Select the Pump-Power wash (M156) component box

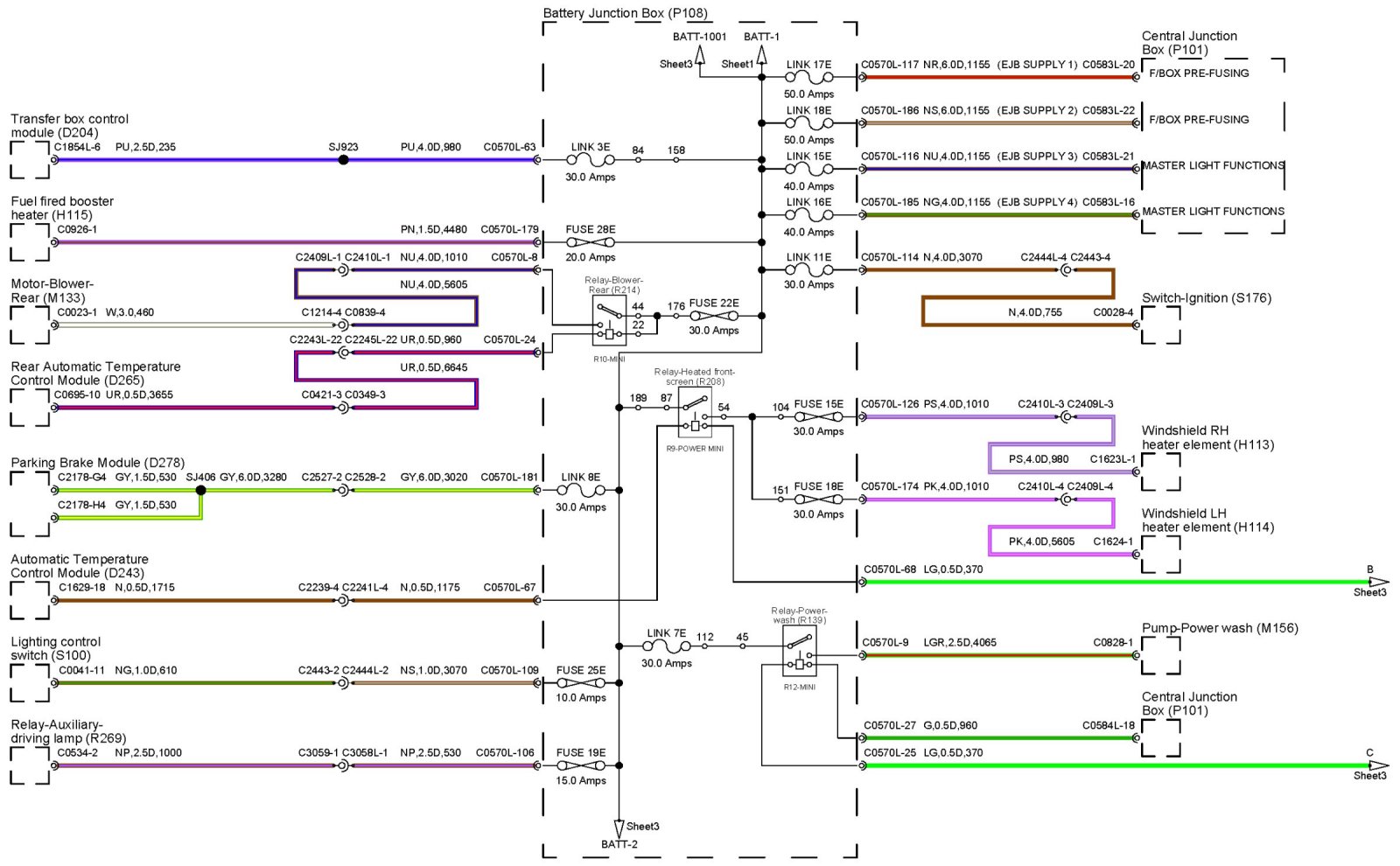click(x=1160, y=655)
